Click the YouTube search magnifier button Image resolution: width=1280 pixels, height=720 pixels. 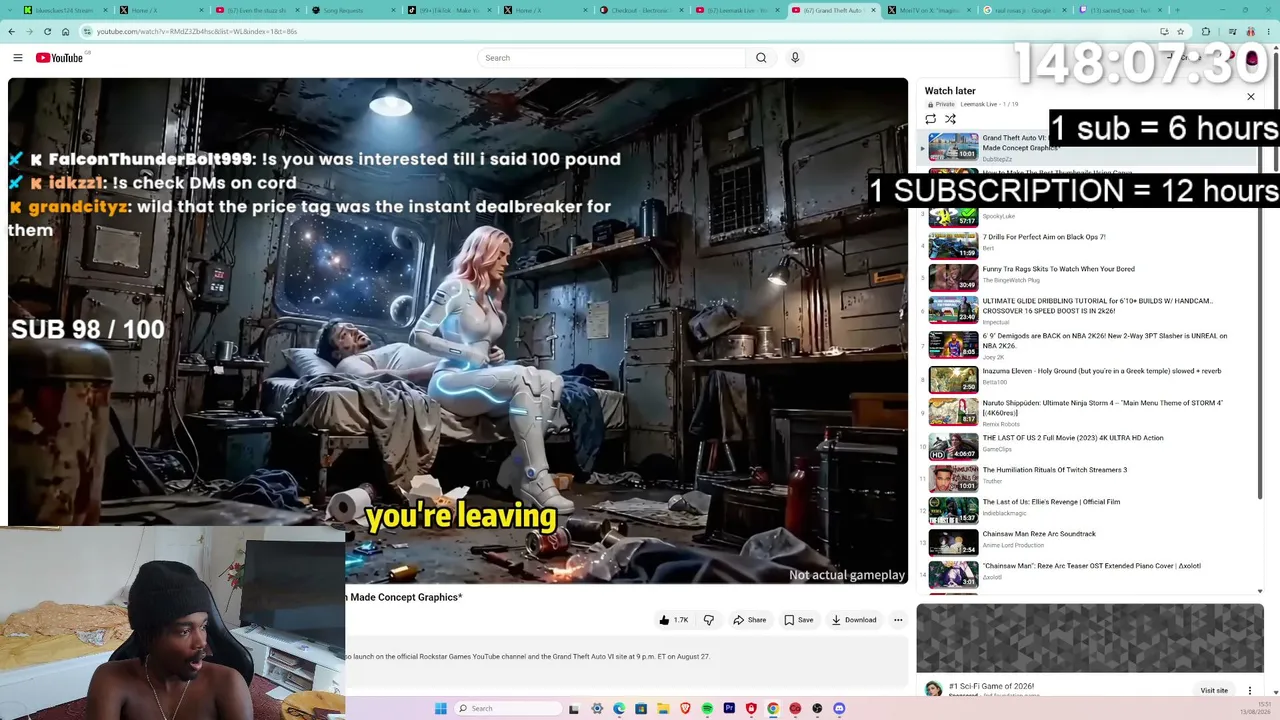(761, 58)
